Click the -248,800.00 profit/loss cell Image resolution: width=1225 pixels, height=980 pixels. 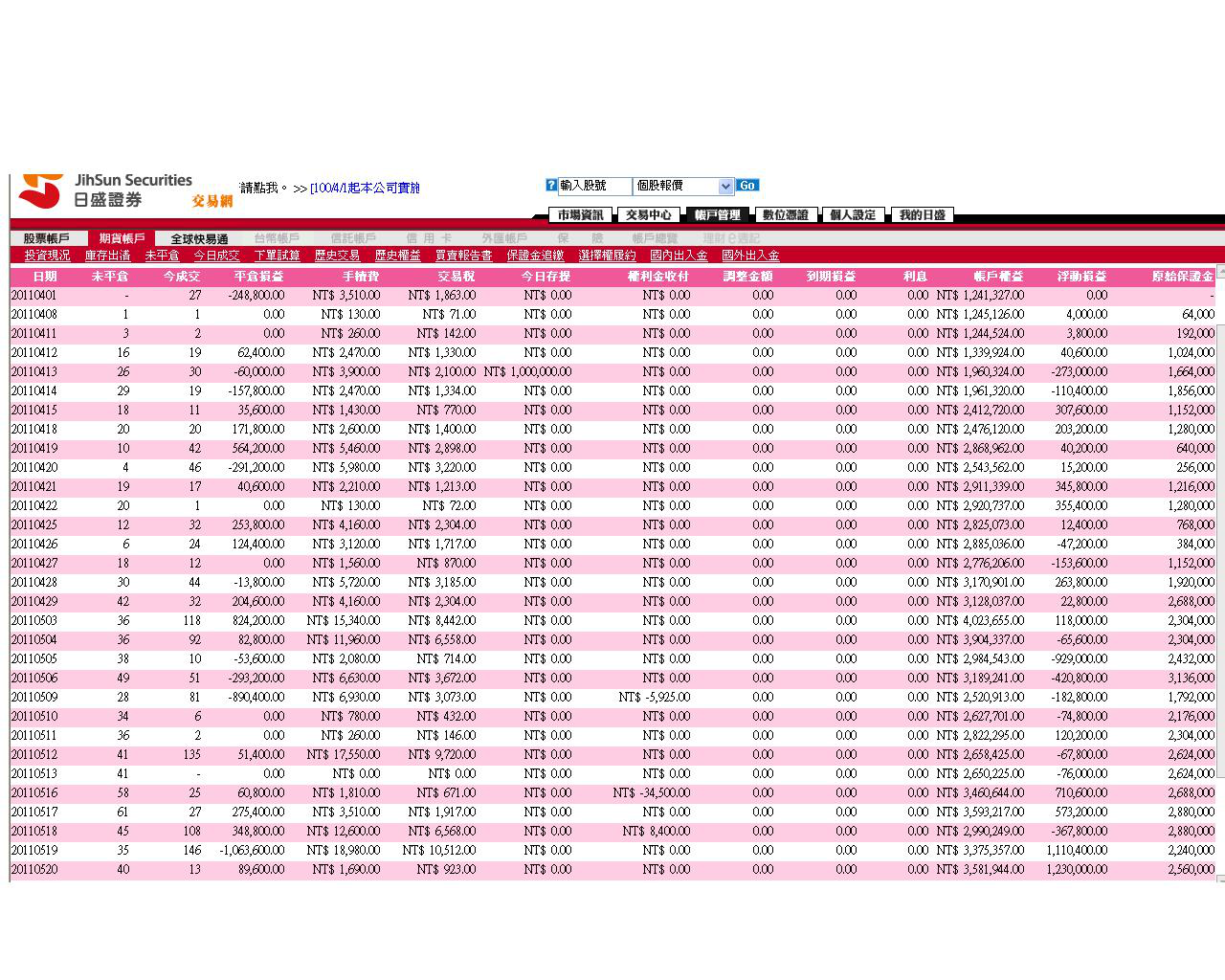[x=256, y=296]
